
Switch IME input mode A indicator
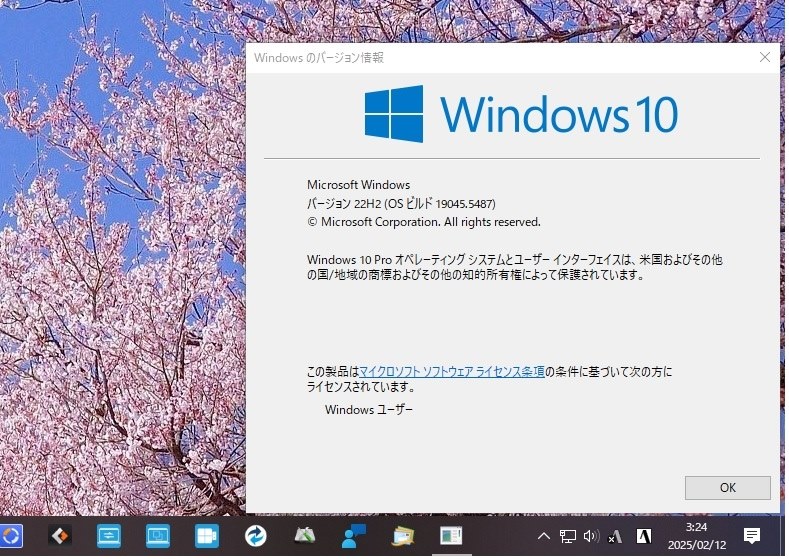click(x=644, y=536)
